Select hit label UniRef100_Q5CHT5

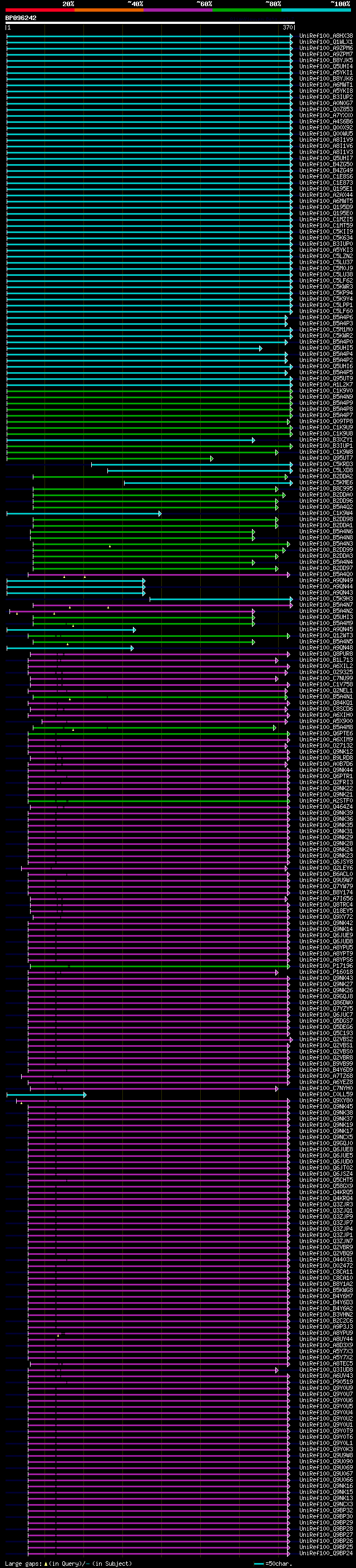tap(326, 1180)
